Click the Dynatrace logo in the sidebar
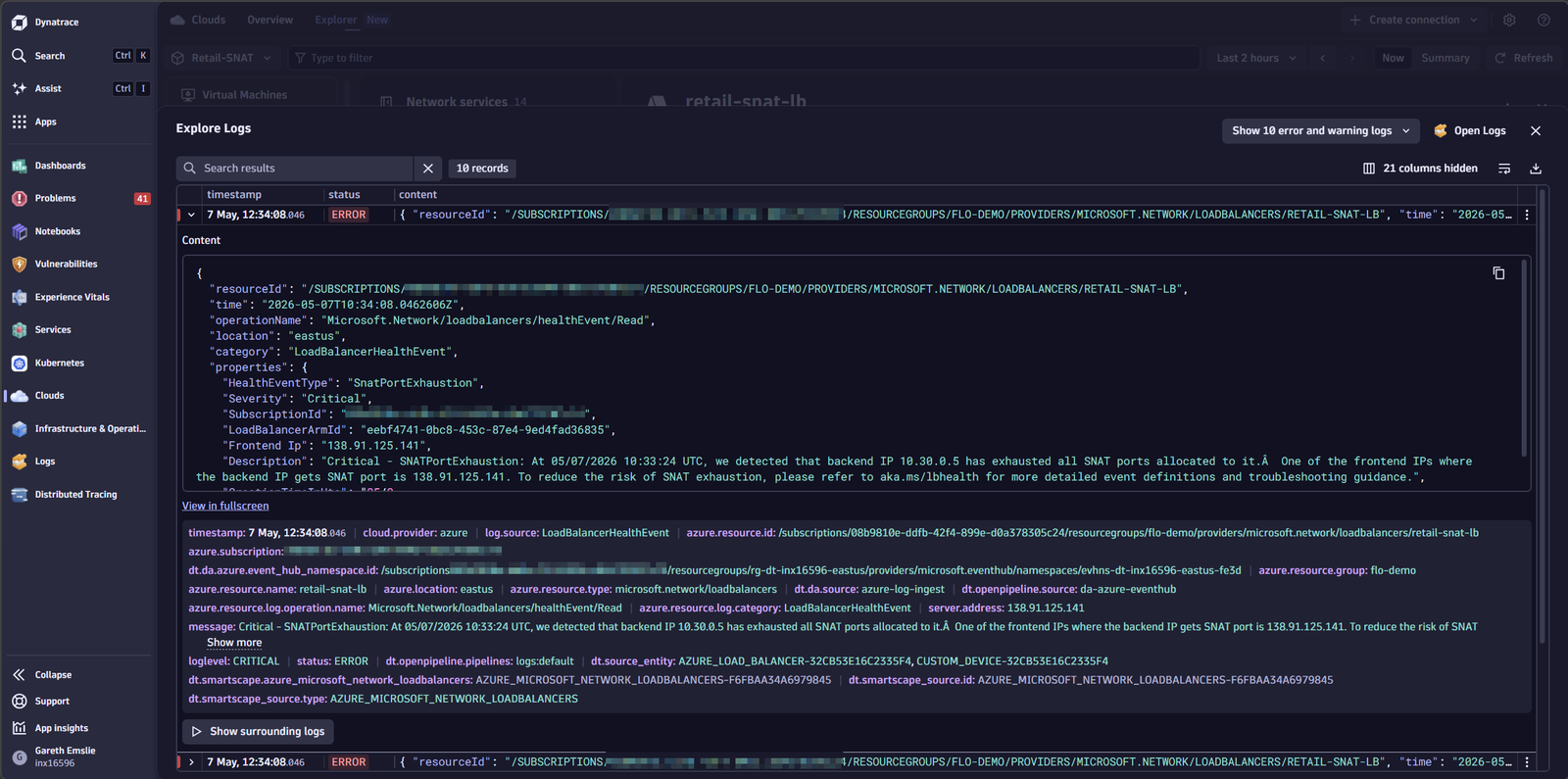Viewport: 1568px width, 779px height. (x=19, y=23)
